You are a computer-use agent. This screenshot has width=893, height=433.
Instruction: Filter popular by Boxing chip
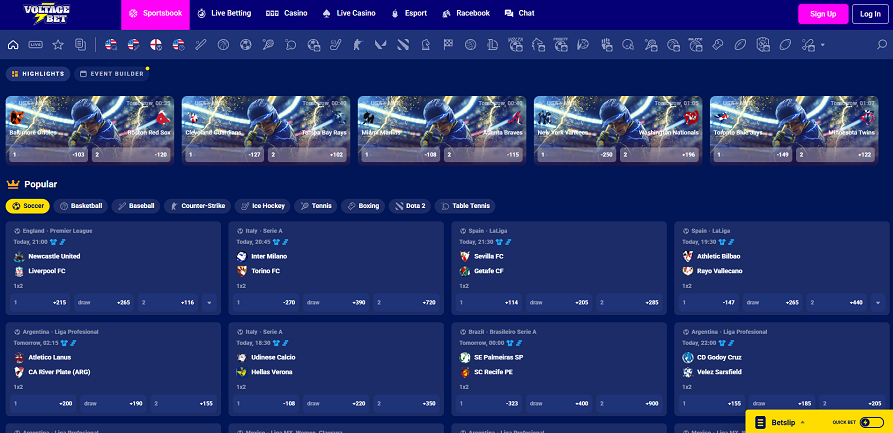[x=363, y=206]
